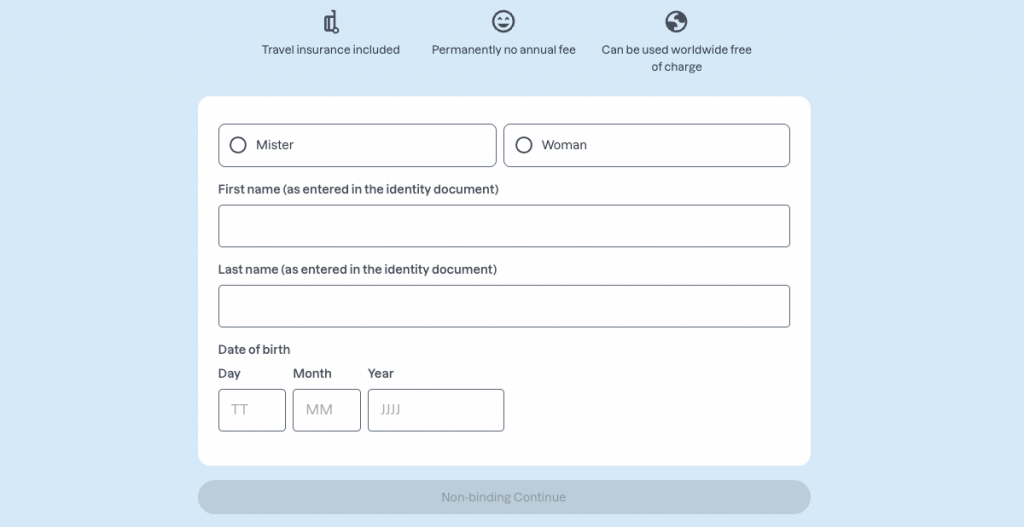The width and height of the screenshot is (1024, 527).
Task: Click the 'Travel insurance included' text
Action: click(330, 50)
